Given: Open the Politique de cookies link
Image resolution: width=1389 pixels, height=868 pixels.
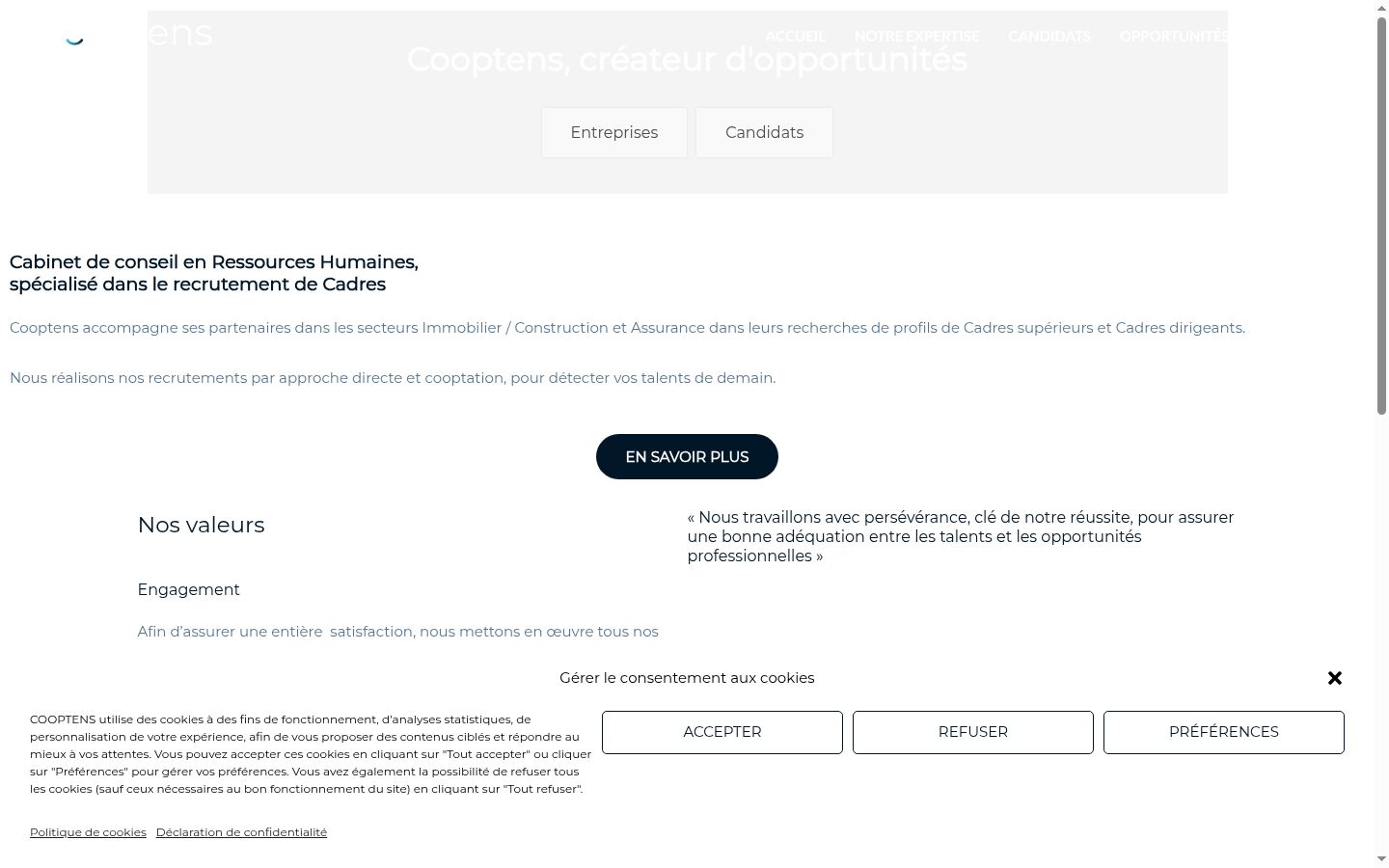Looking at the screenshot, I should [x=88, y=832].
